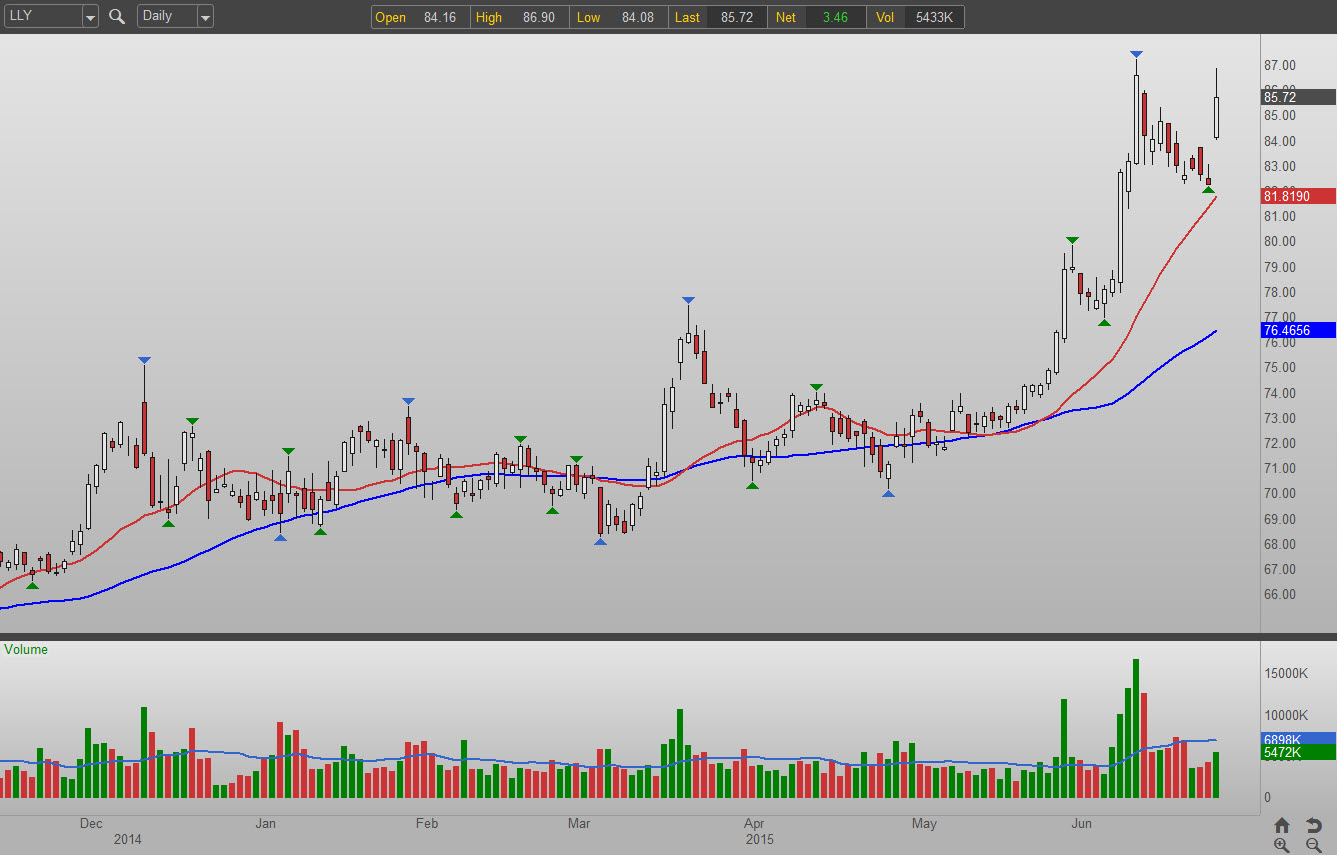The height and width of the screenshot is (855, 1337).
Task: Click the home reset chart icon
Action: click(x=1282, y=825)
